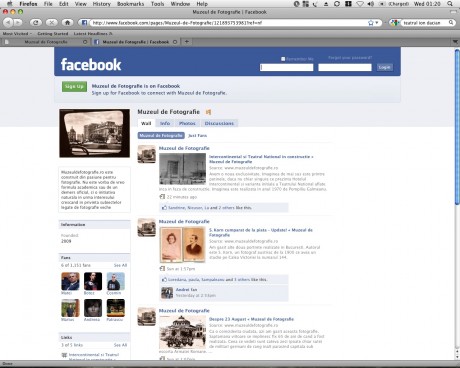Open the Edit menu
This screenshot has height=368, width=460.
click(x=64, y=4)
